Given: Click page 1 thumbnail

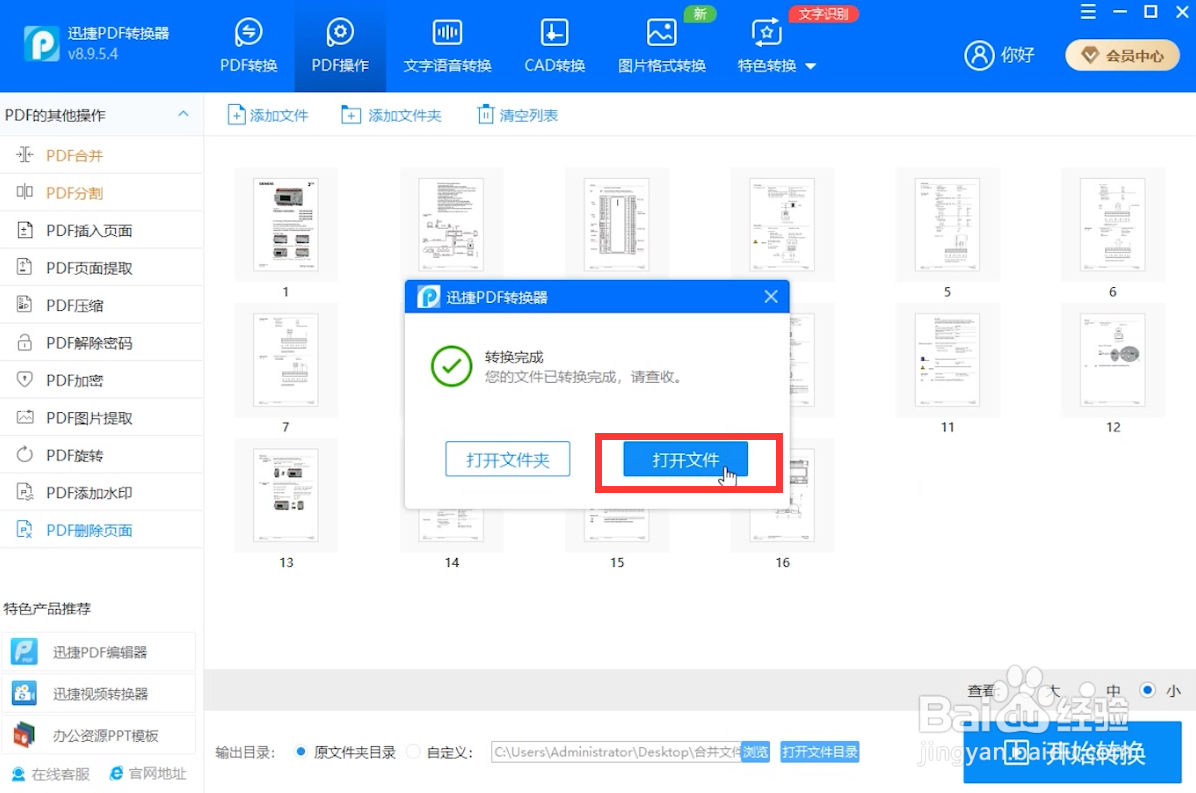Looking at the screenshot, I should [x=286, y=224].
